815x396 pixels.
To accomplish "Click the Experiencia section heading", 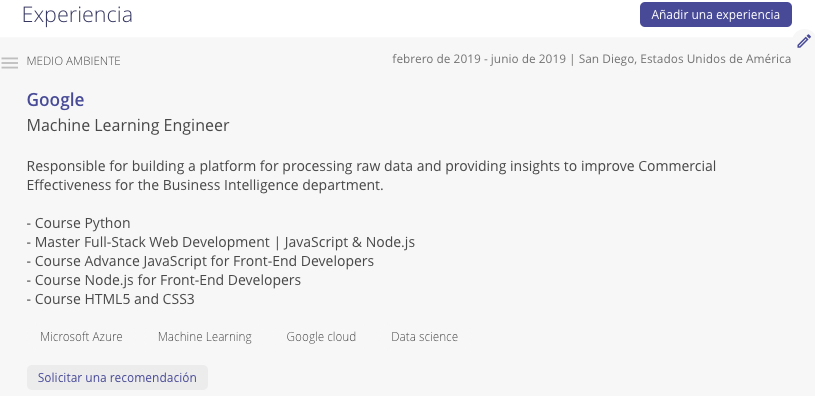I will pos(77,15).
